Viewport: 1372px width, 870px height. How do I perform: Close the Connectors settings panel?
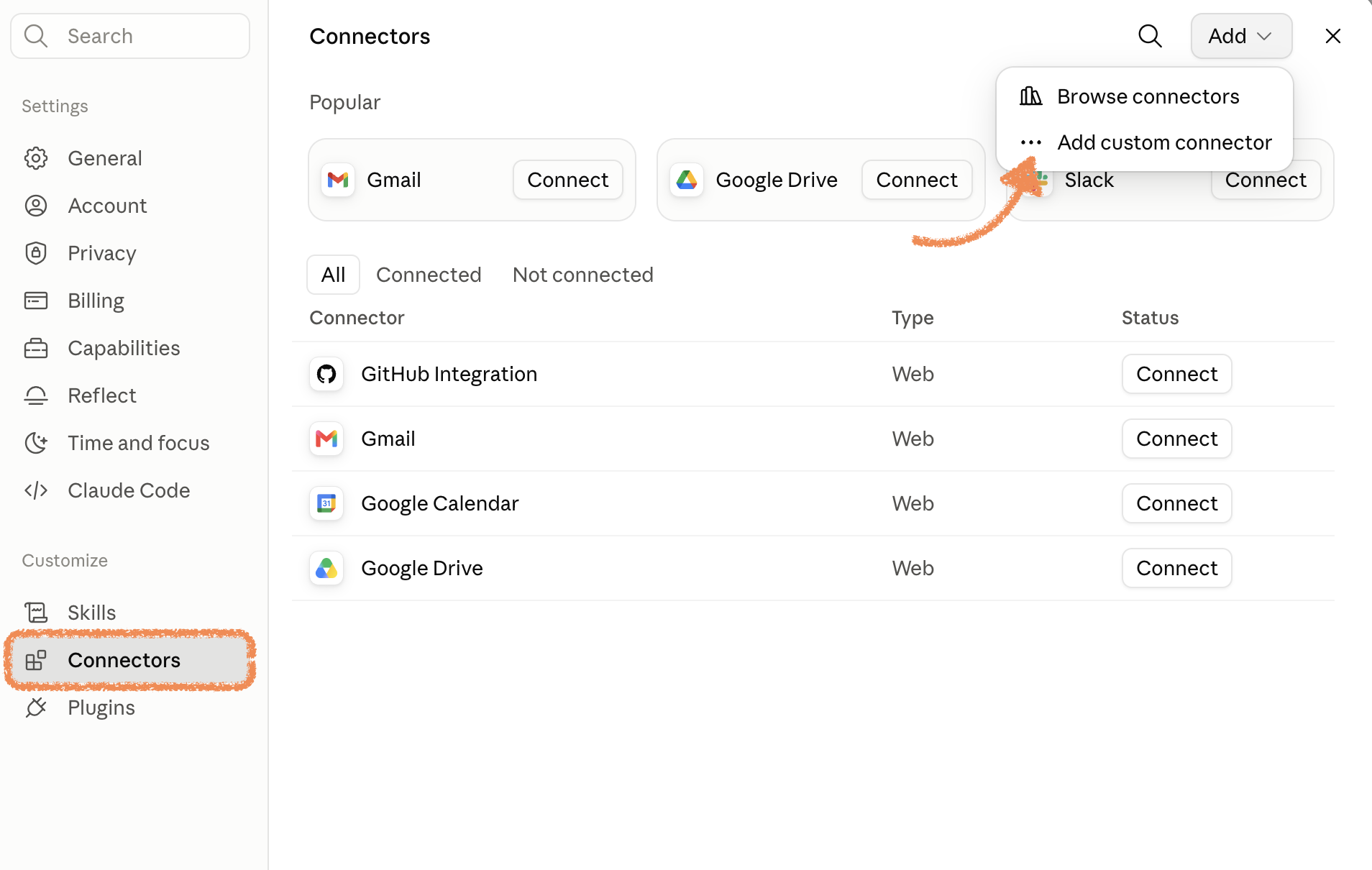(x=1333, y=36)
